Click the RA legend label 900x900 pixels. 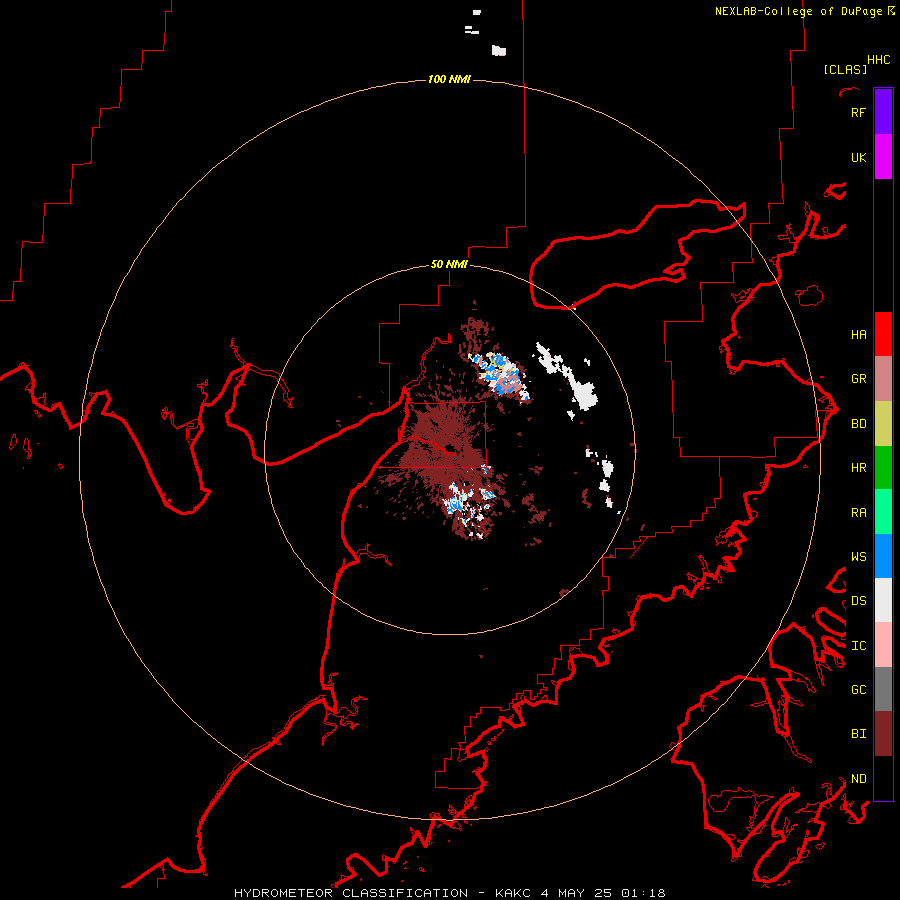pos(858,513)
